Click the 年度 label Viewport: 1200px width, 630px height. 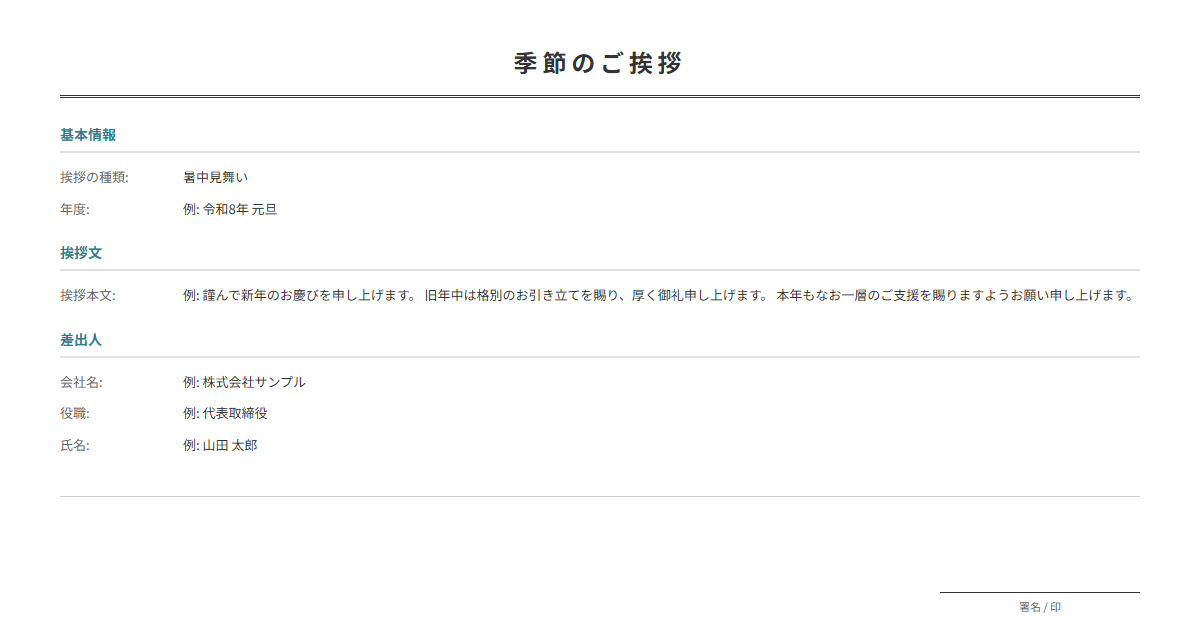[75, 210]
